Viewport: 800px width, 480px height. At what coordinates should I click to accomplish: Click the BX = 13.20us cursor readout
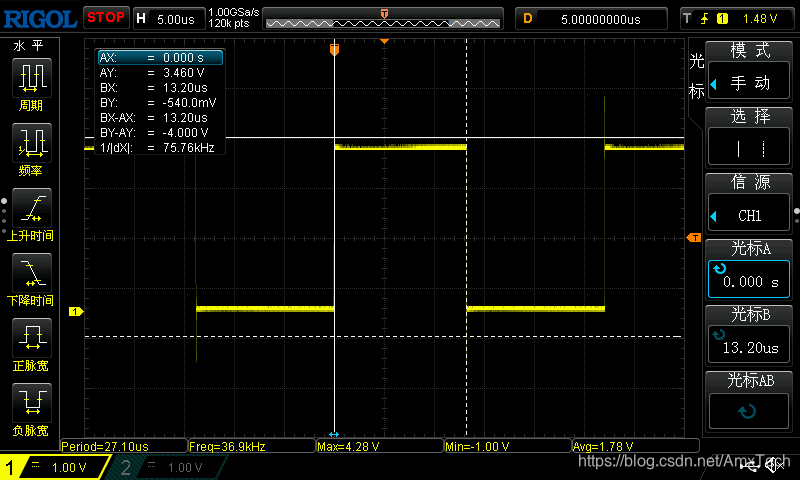coord(154,88)
